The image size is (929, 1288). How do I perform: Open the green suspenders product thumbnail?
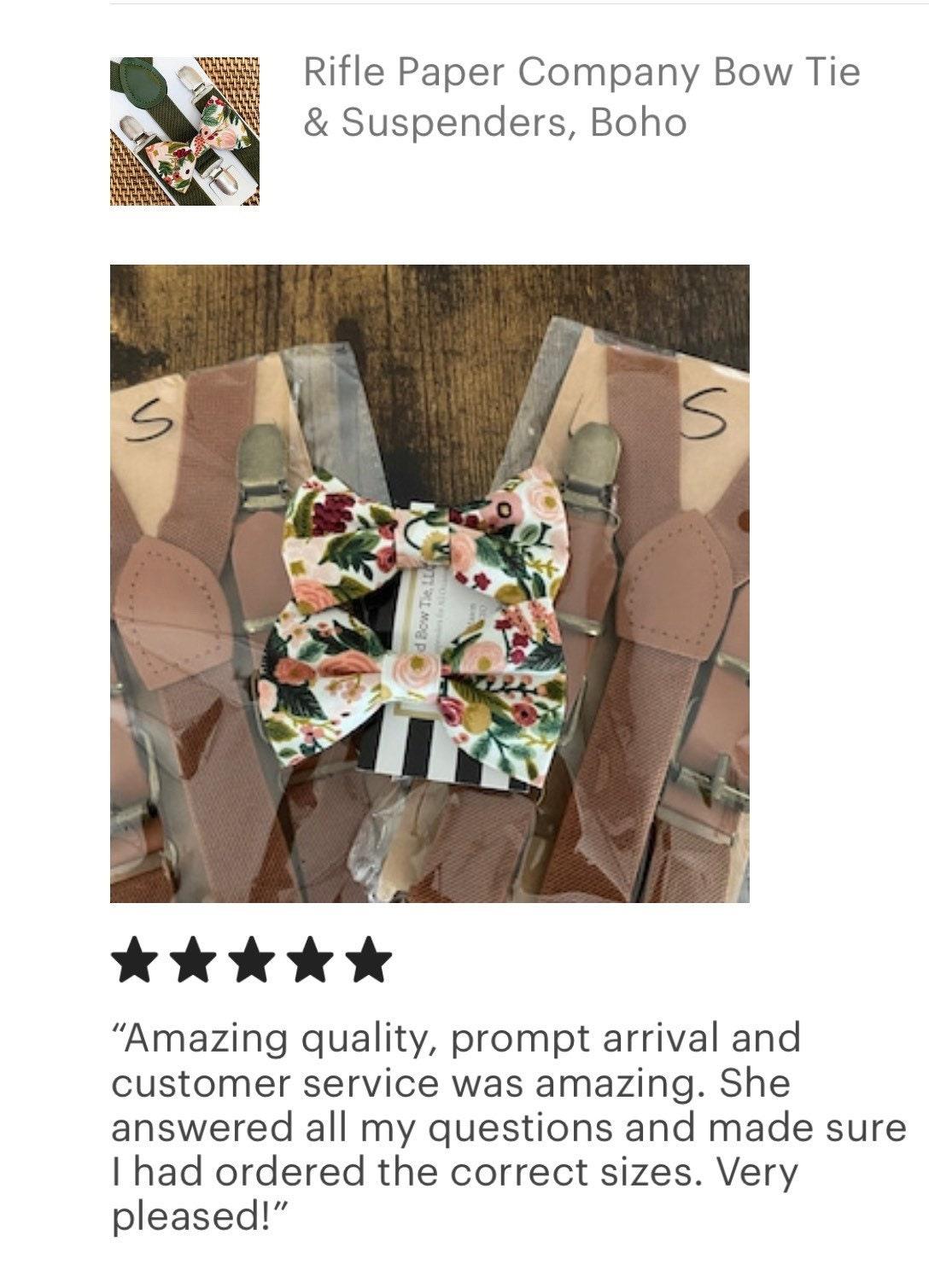(184, 131)
